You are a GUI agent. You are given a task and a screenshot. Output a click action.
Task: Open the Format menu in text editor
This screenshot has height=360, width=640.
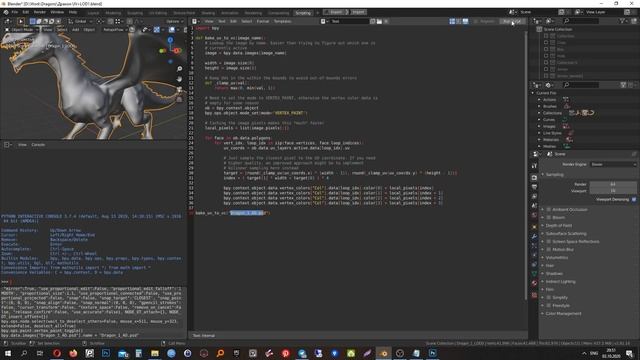click(x=263, y=21)
